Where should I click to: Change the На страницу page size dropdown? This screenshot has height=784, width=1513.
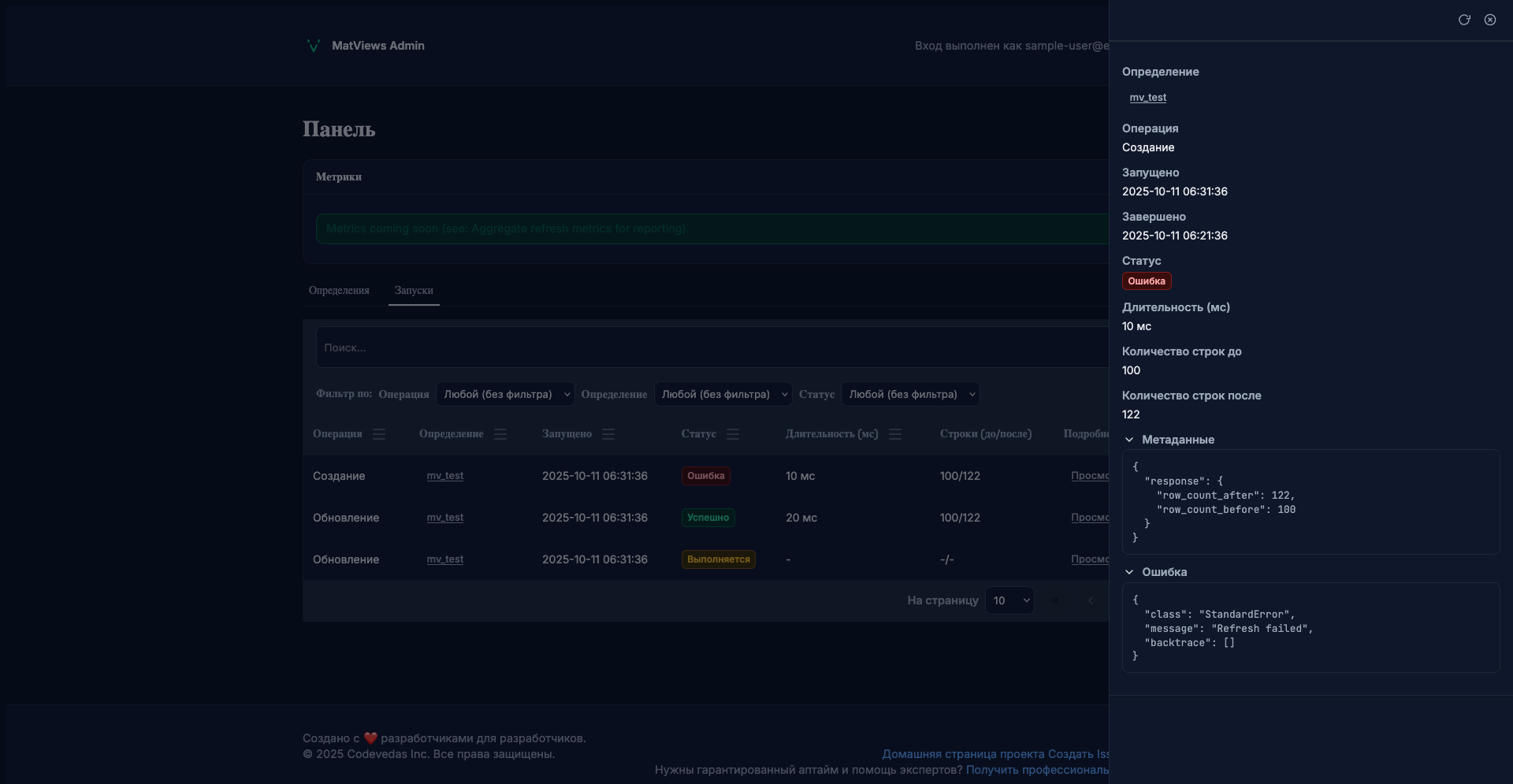[1009, 600]
